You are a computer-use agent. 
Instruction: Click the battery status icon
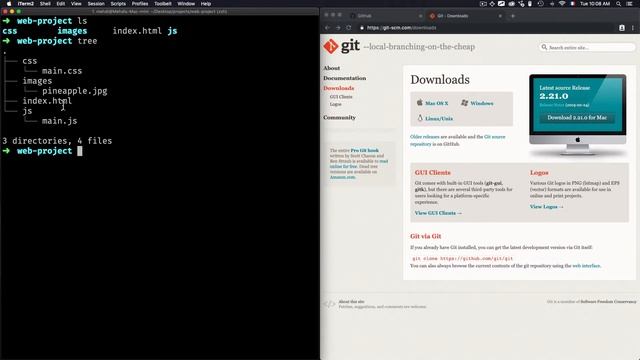[x=530, y=4]
